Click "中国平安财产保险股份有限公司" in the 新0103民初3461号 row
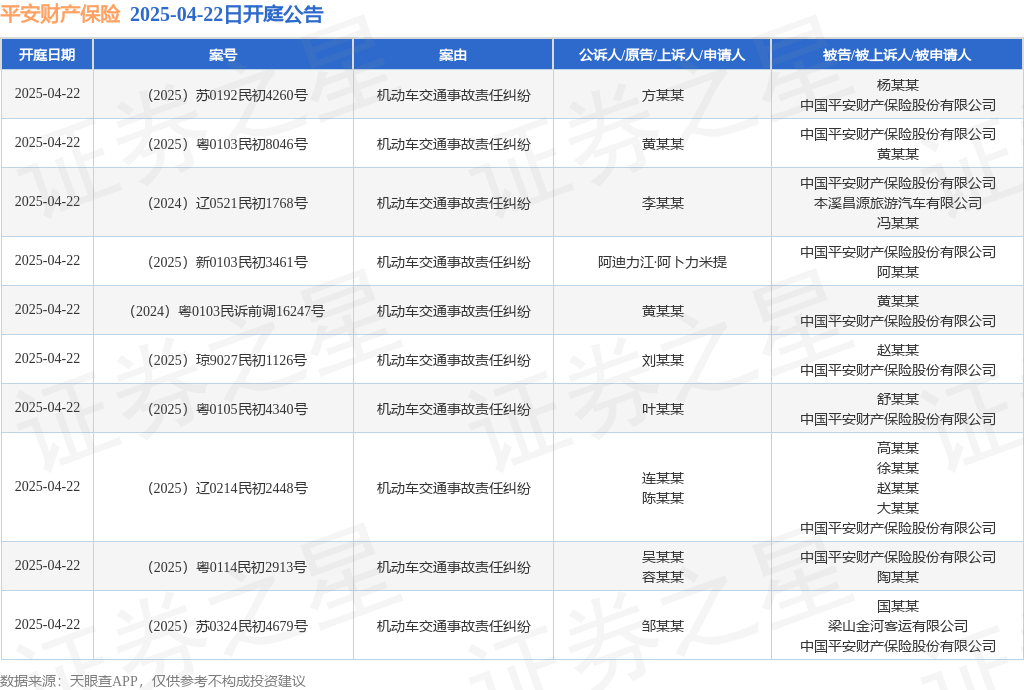This screenshot has height=690, width=1024. click(898, 252)
